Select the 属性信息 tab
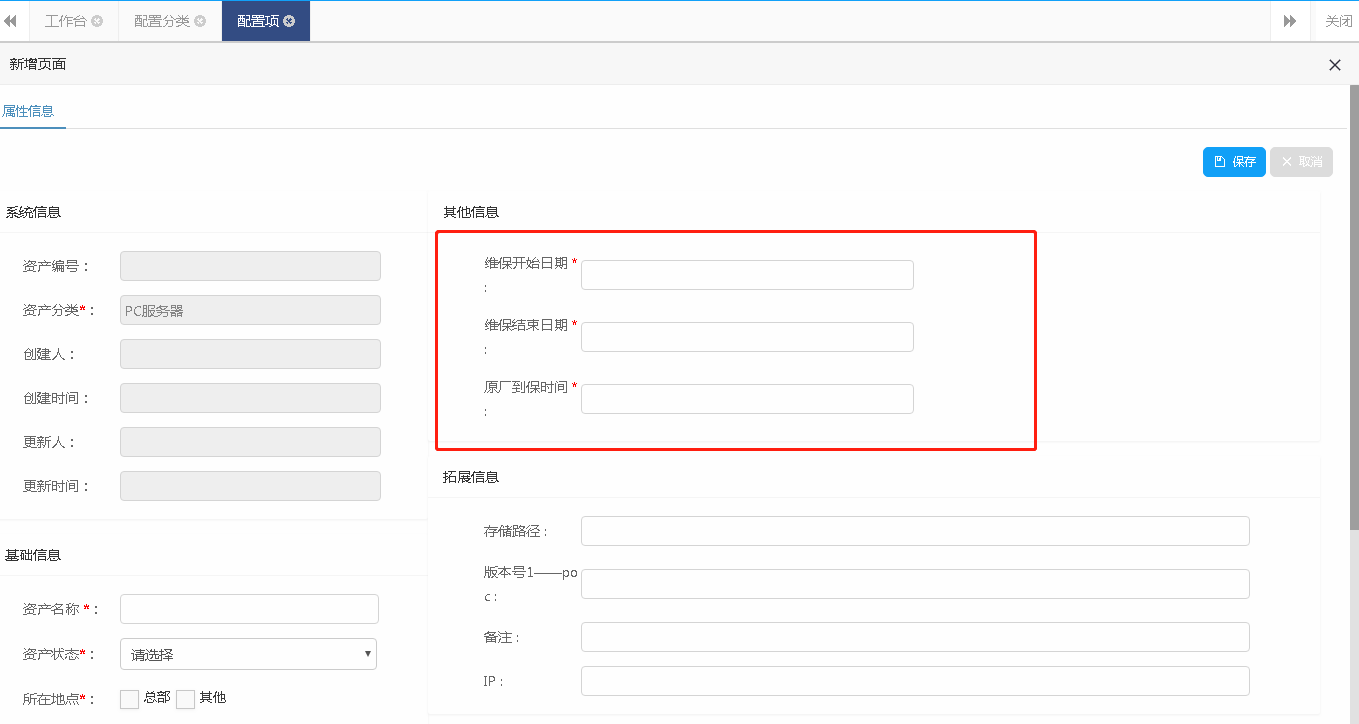The width and height of the screenshot is (1359, 724). (x=28, y=111)
